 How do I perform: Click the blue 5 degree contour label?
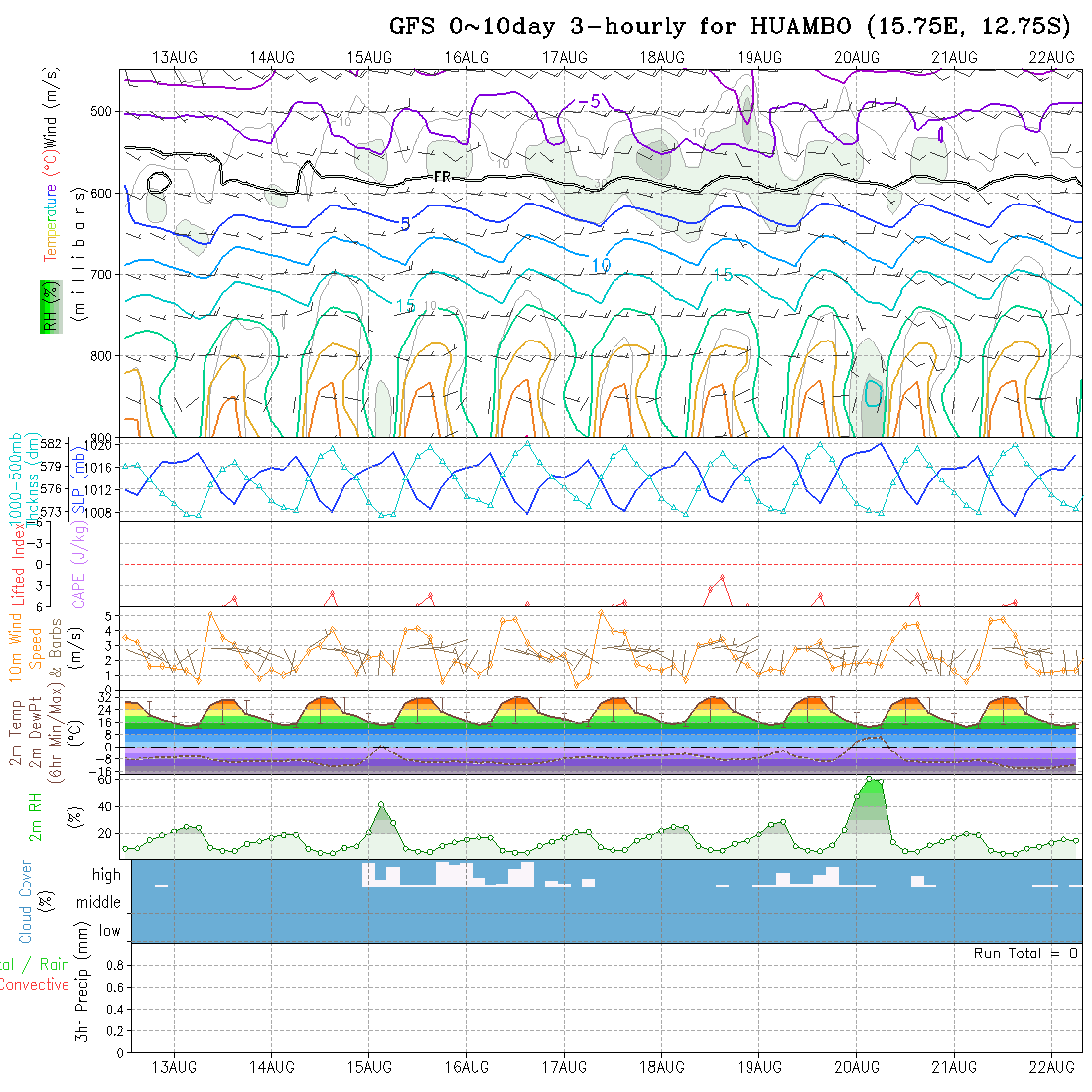point(405,224)
